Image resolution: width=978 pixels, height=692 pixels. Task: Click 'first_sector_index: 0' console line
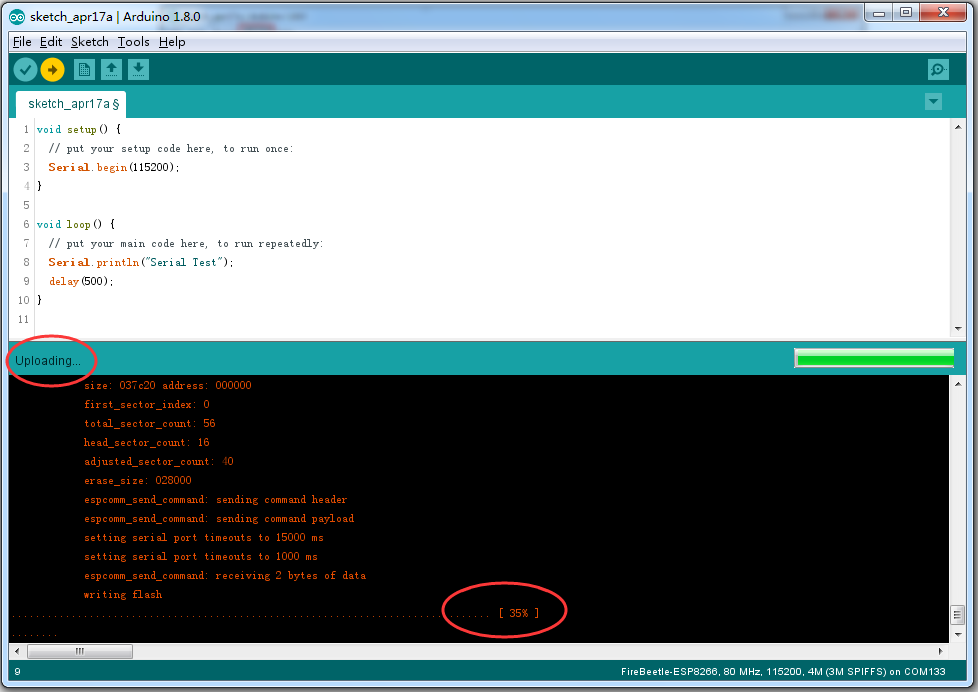click(x=147, y=404)
